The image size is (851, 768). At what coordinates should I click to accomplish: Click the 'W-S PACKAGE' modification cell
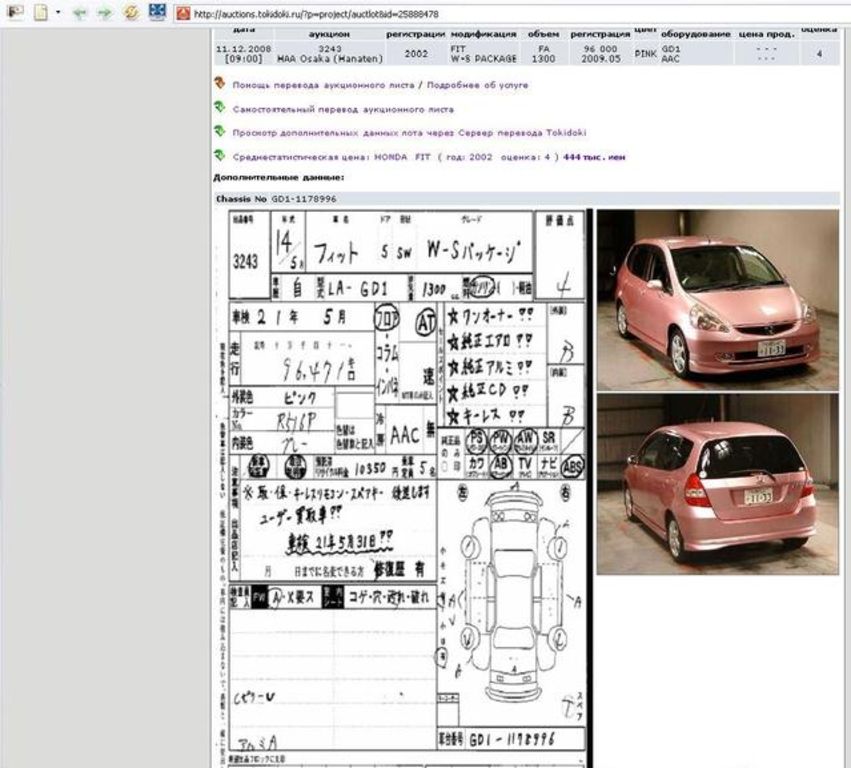pyautogui.click(x=484, y=54)
